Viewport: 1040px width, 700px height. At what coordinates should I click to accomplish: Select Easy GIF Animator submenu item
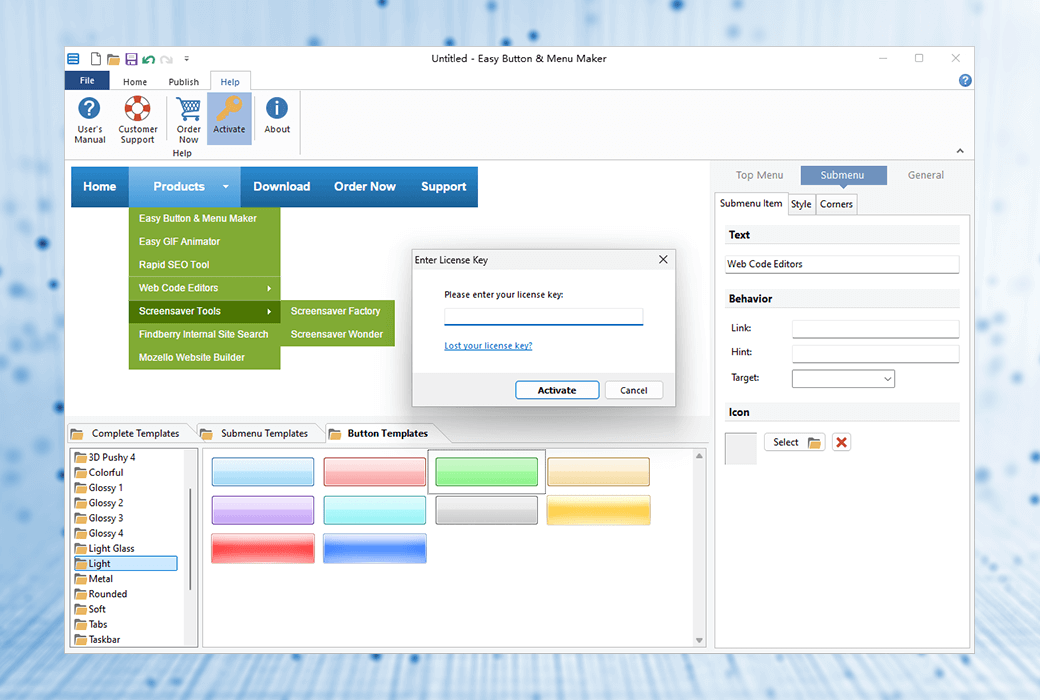[204, 242]
